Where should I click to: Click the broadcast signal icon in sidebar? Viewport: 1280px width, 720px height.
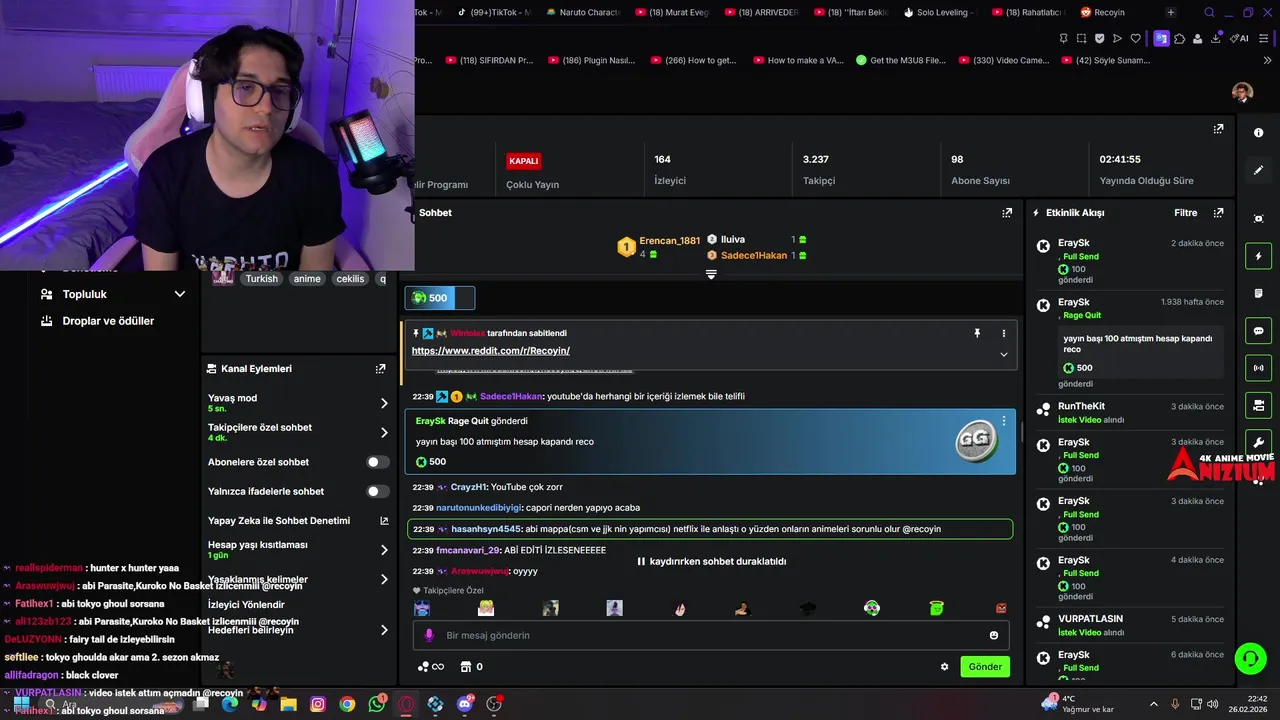click(1258, 368)
